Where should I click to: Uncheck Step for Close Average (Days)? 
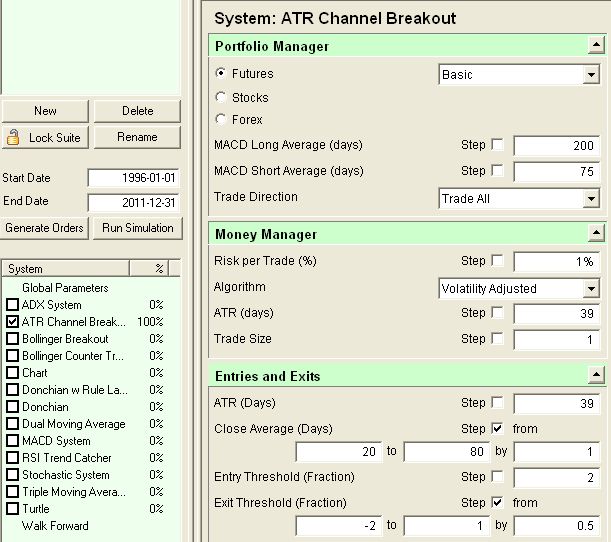pyautogui.click(x=497, y=428)
